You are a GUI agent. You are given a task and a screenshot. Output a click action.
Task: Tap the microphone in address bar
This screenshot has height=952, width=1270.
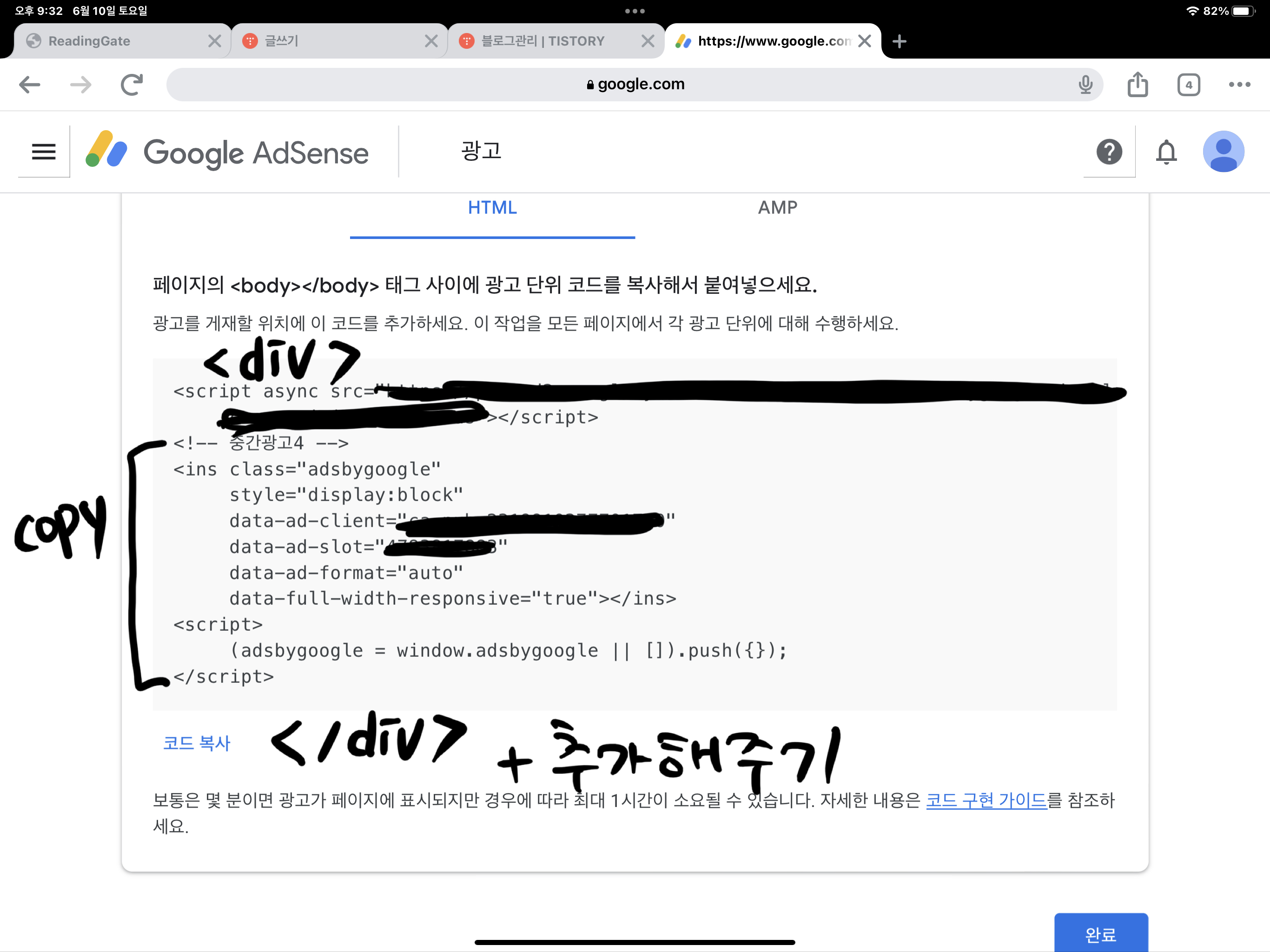pos(1085,85)
